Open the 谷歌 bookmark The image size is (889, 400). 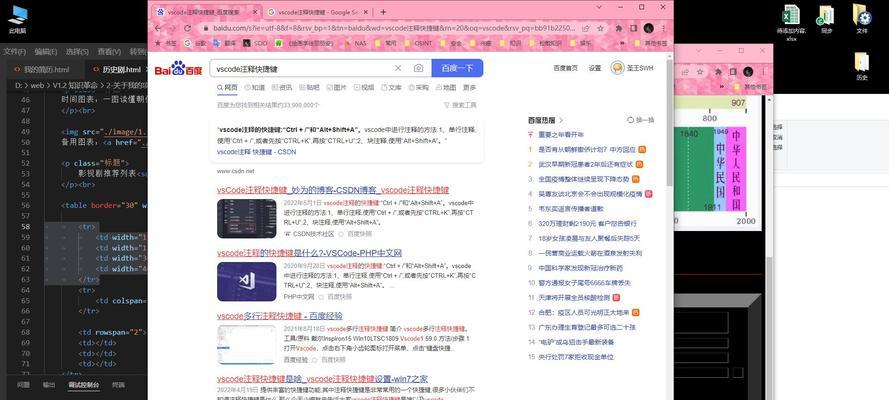[196, 42]
